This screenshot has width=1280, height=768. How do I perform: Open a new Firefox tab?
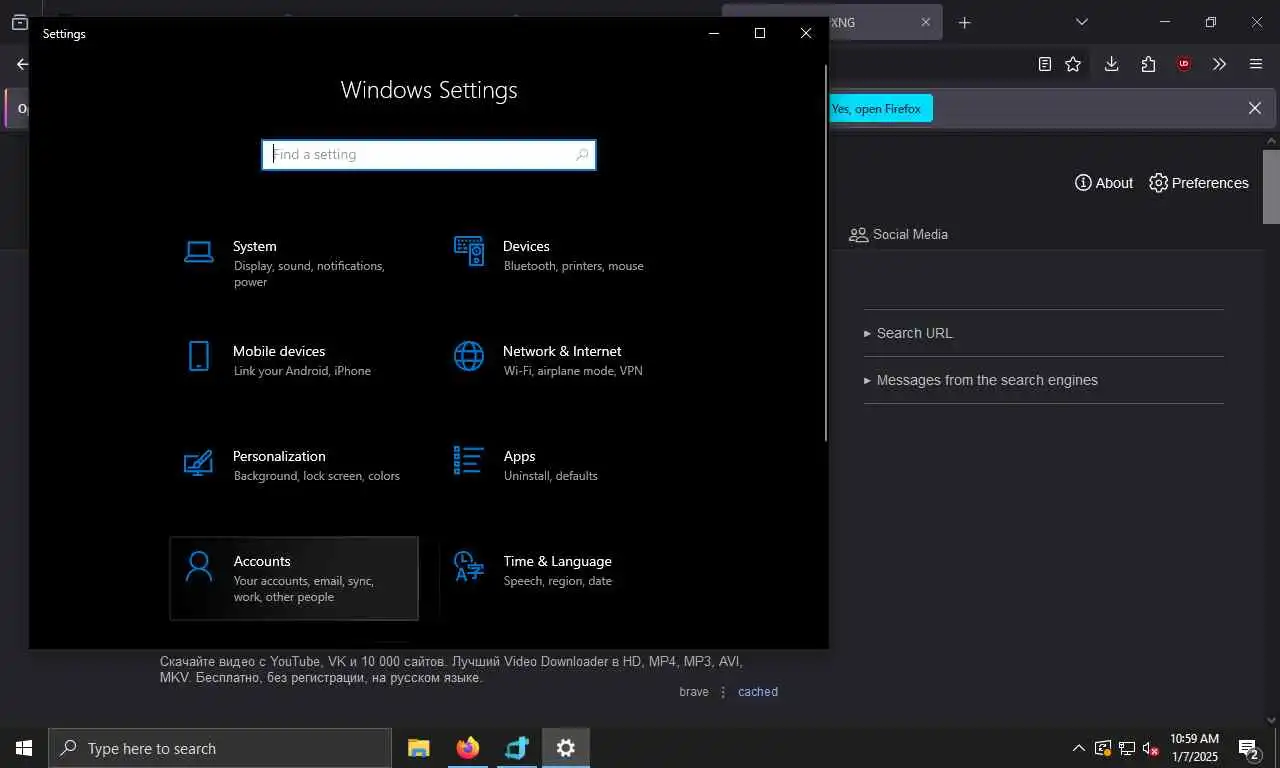964,22
